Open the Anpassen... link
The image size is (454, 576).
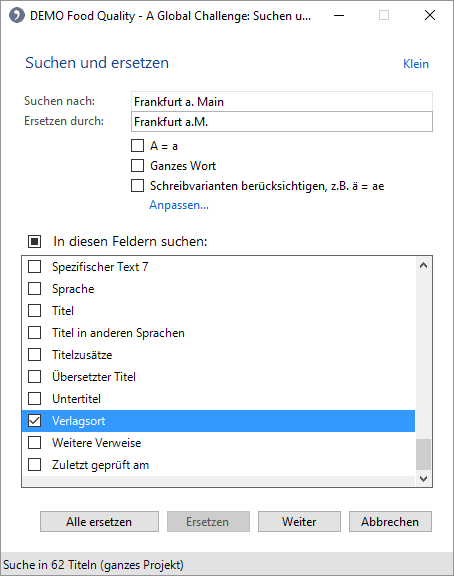[x=179, y=205]
